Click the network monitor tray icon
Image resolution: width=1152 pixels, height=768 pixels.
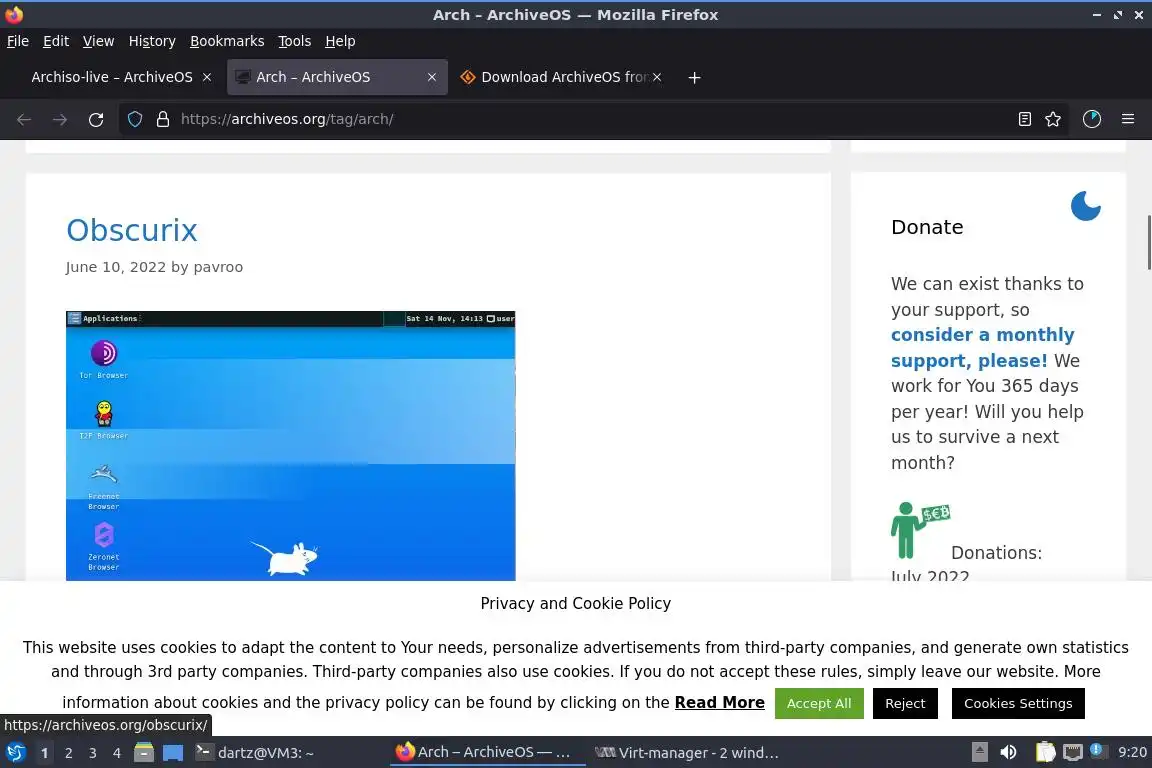1073,753
